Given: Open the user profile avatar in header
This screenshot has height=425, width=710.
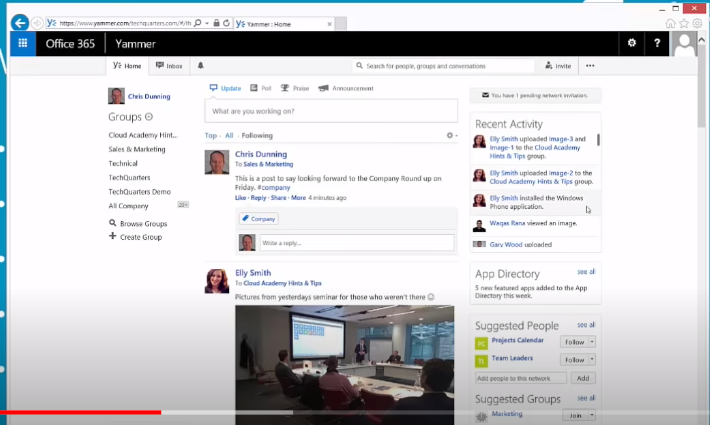Looking at the screenshot, I should tap(684, 44).
